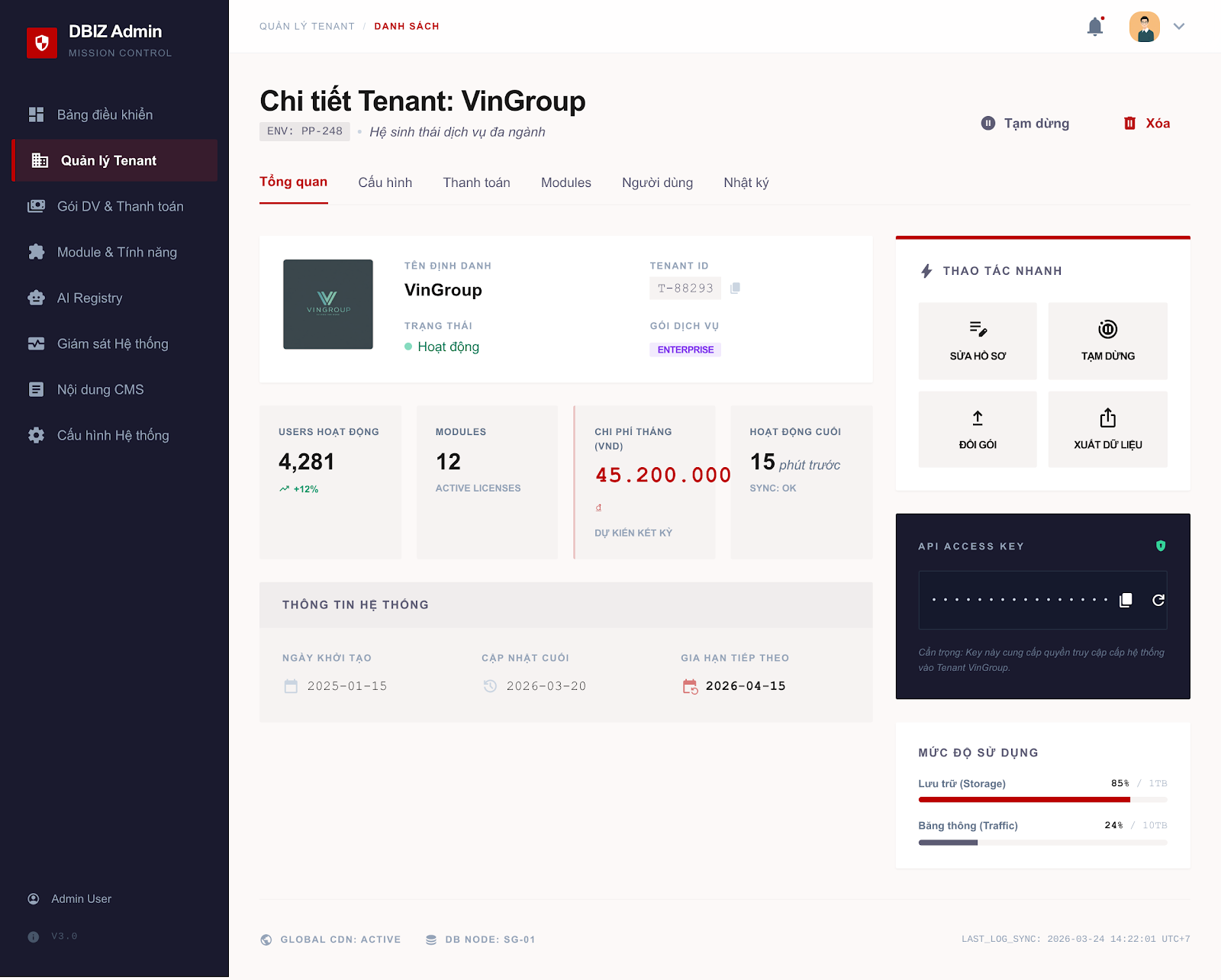This screenshot has width=1221, height=980.
Task: Open the Thanh toán tab
Action: (x=477, y=182)
